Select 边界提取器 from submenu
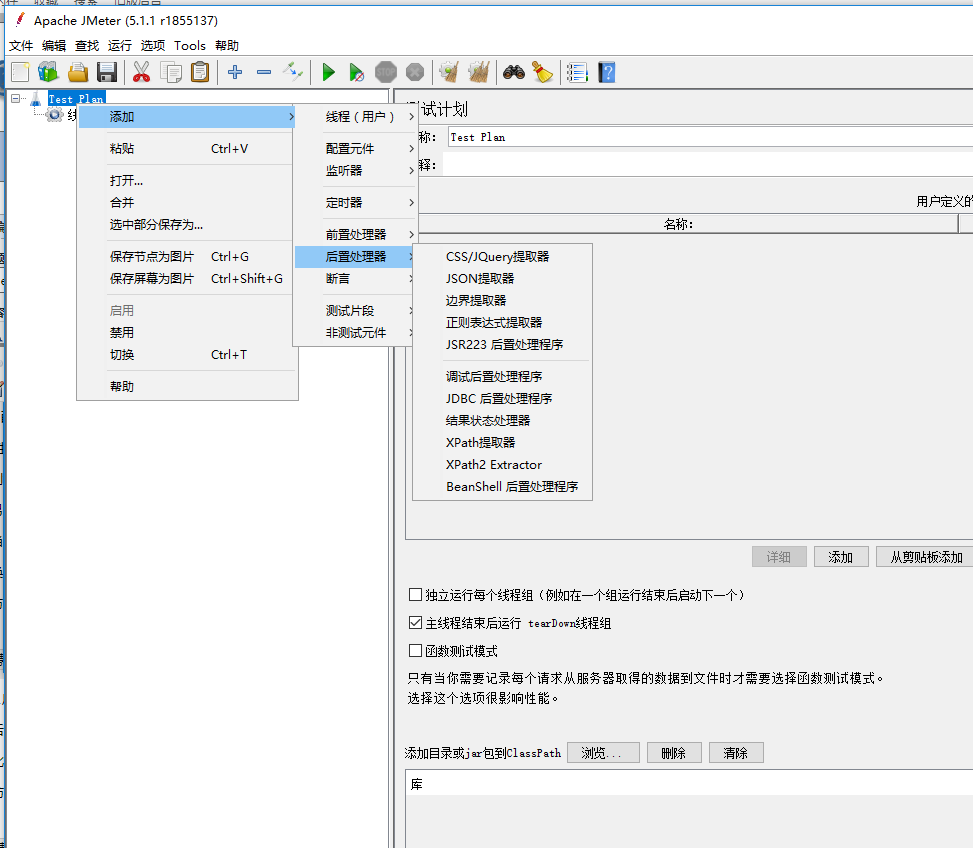This screenshot has width=973, height=848. pos(502,301)
